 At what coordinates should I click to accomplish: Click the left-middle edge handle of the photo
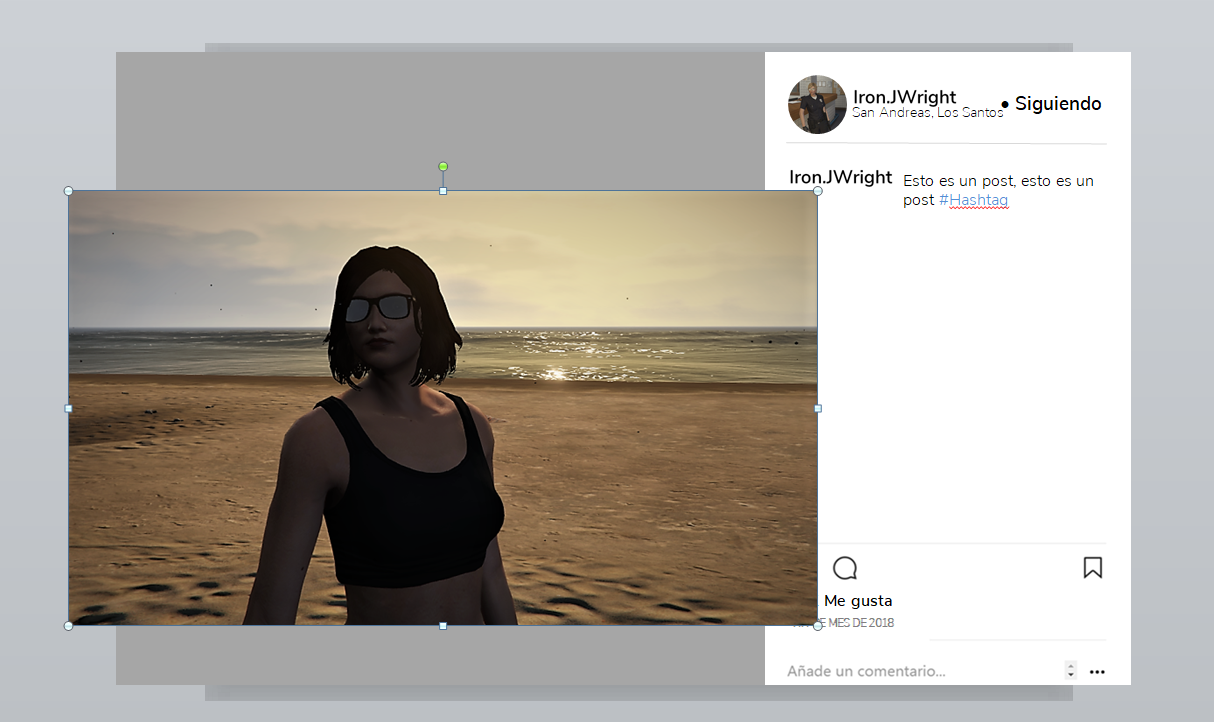68,408
